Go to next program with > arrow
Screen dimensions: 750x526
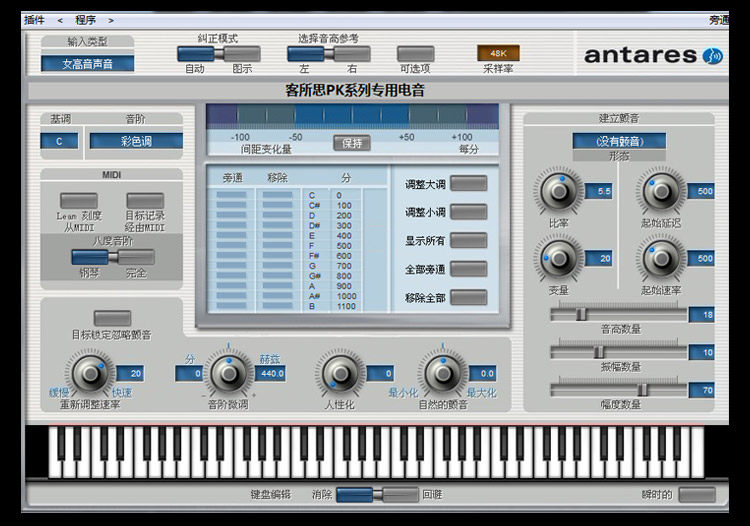[x=110, y=21]
